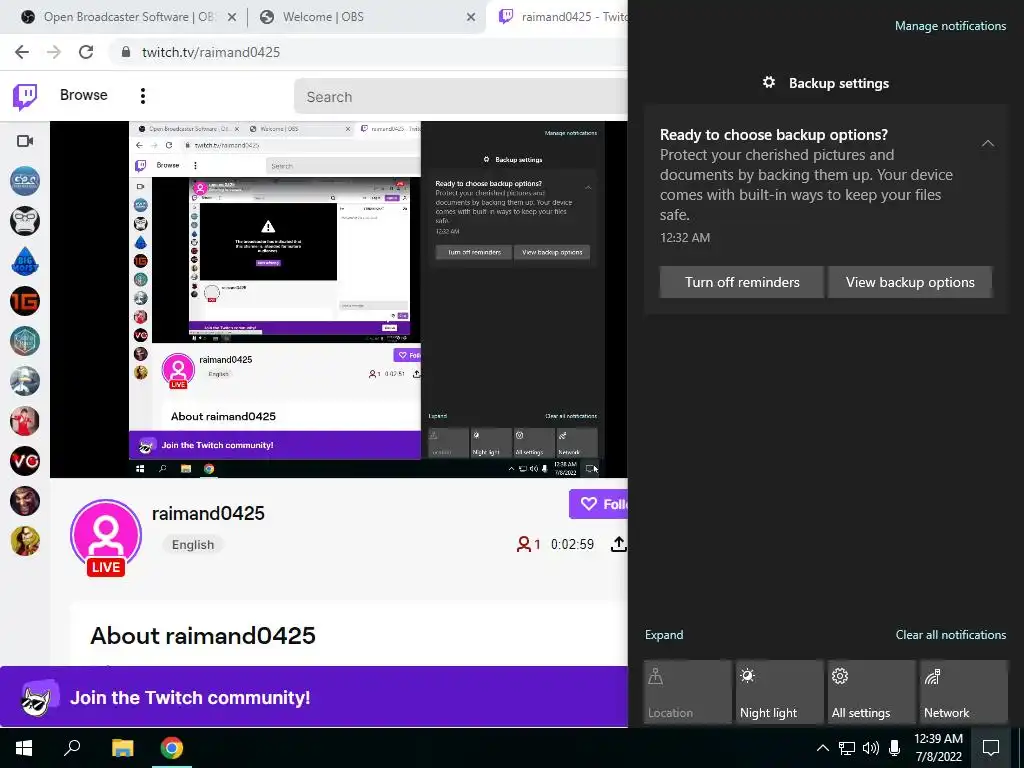
Task: Open Network quick action tile
Action: pyautogui.click(x=964, y=692)
